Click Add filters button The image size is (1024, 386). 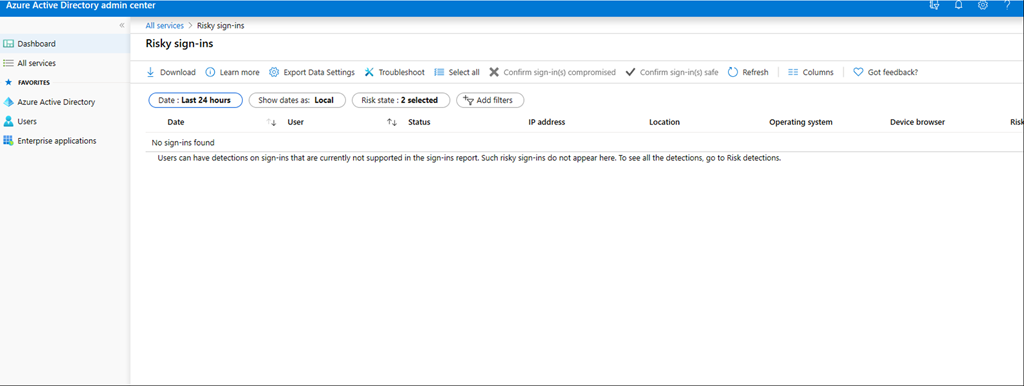[490, 101]
